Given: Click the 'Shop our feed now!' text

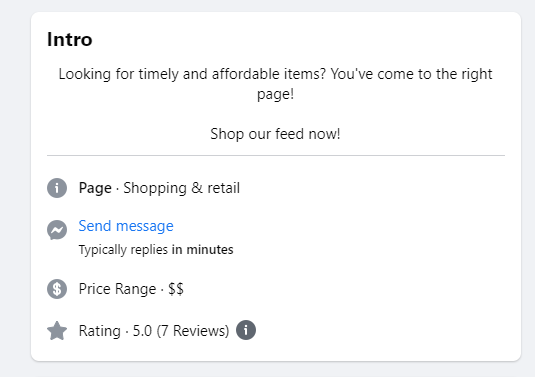Looking at the screenshot, I should [275, 134].
